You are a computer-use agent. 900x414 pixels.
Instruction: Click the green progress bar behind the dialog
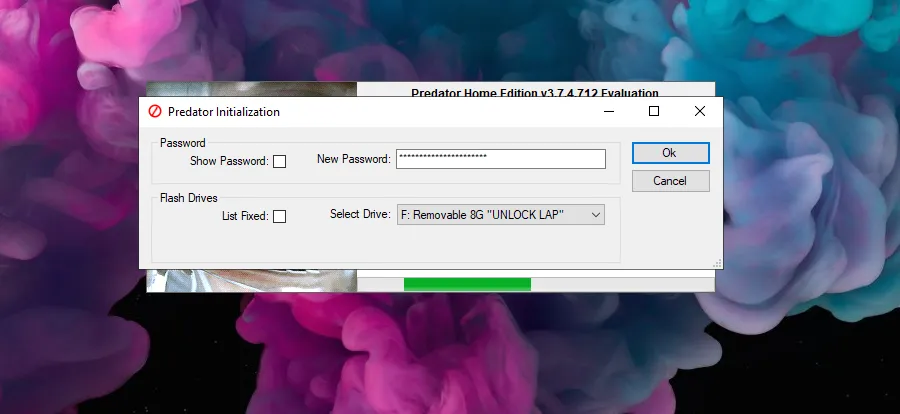click(x=467, y=285)
